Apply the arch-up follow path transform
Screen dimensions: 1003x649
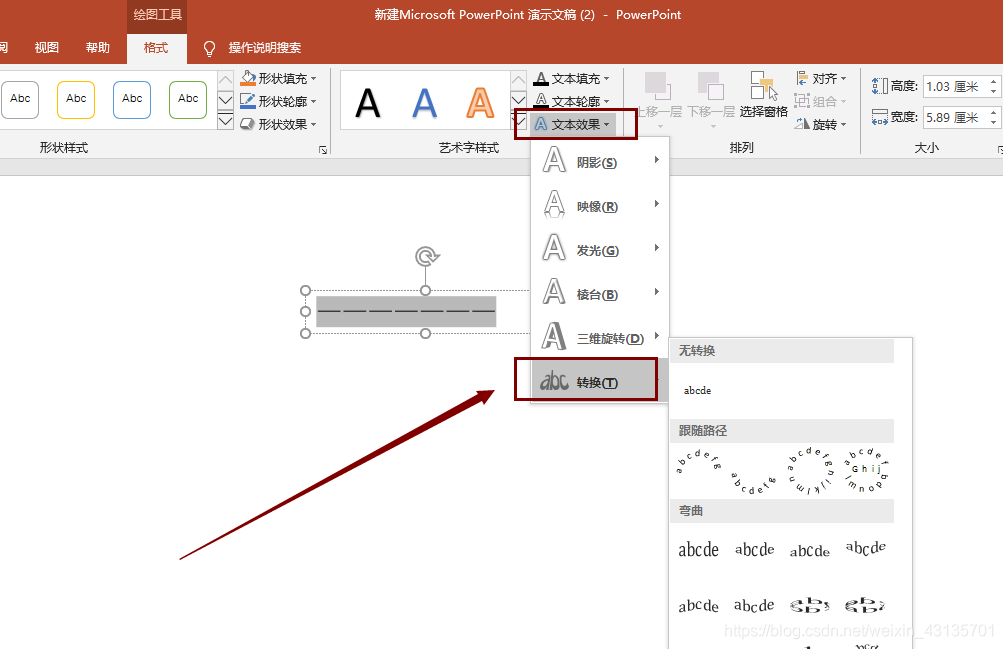coord(699,462)
